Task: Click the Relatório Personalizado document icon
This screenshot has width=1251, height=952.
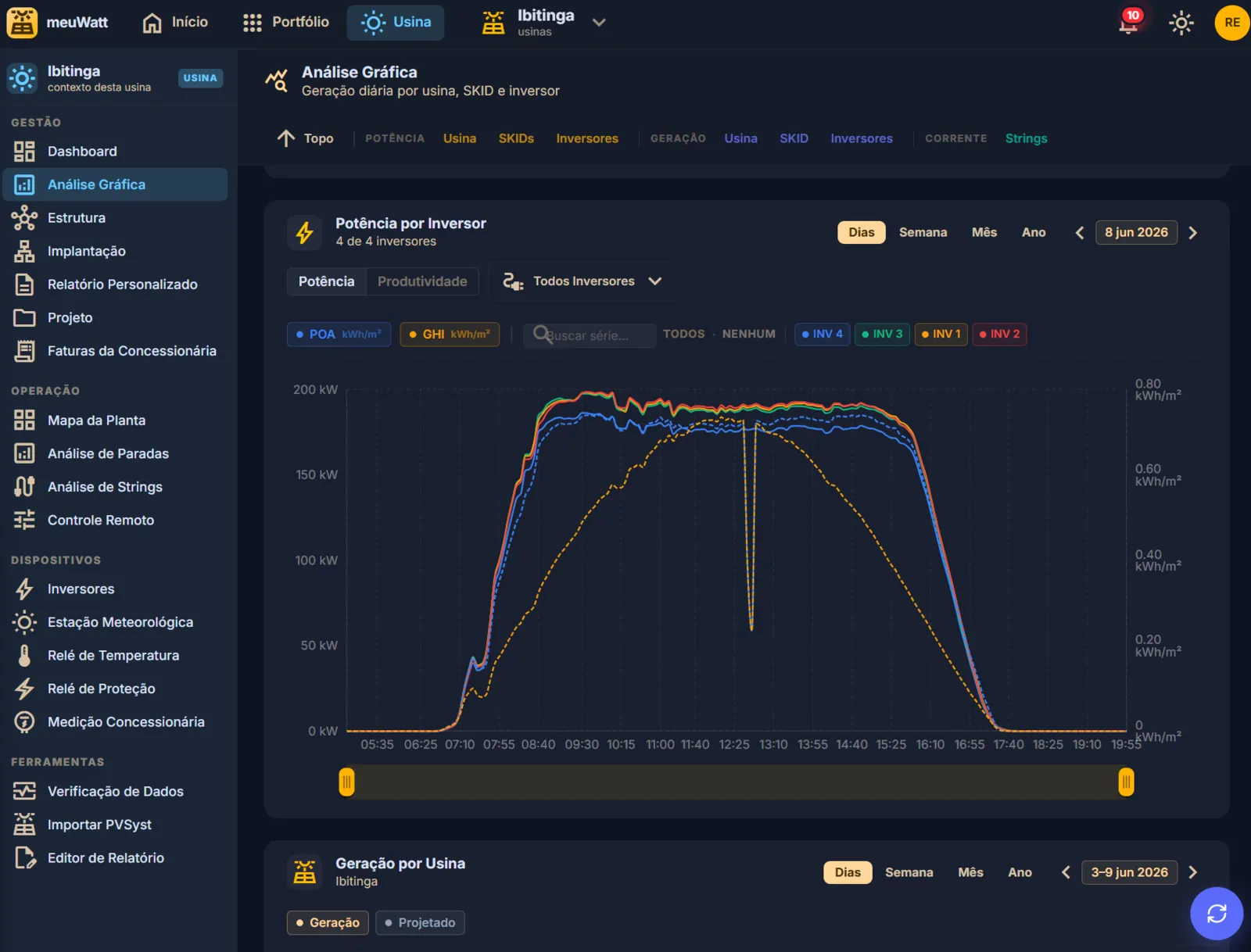Action: (x=24, y=285)
